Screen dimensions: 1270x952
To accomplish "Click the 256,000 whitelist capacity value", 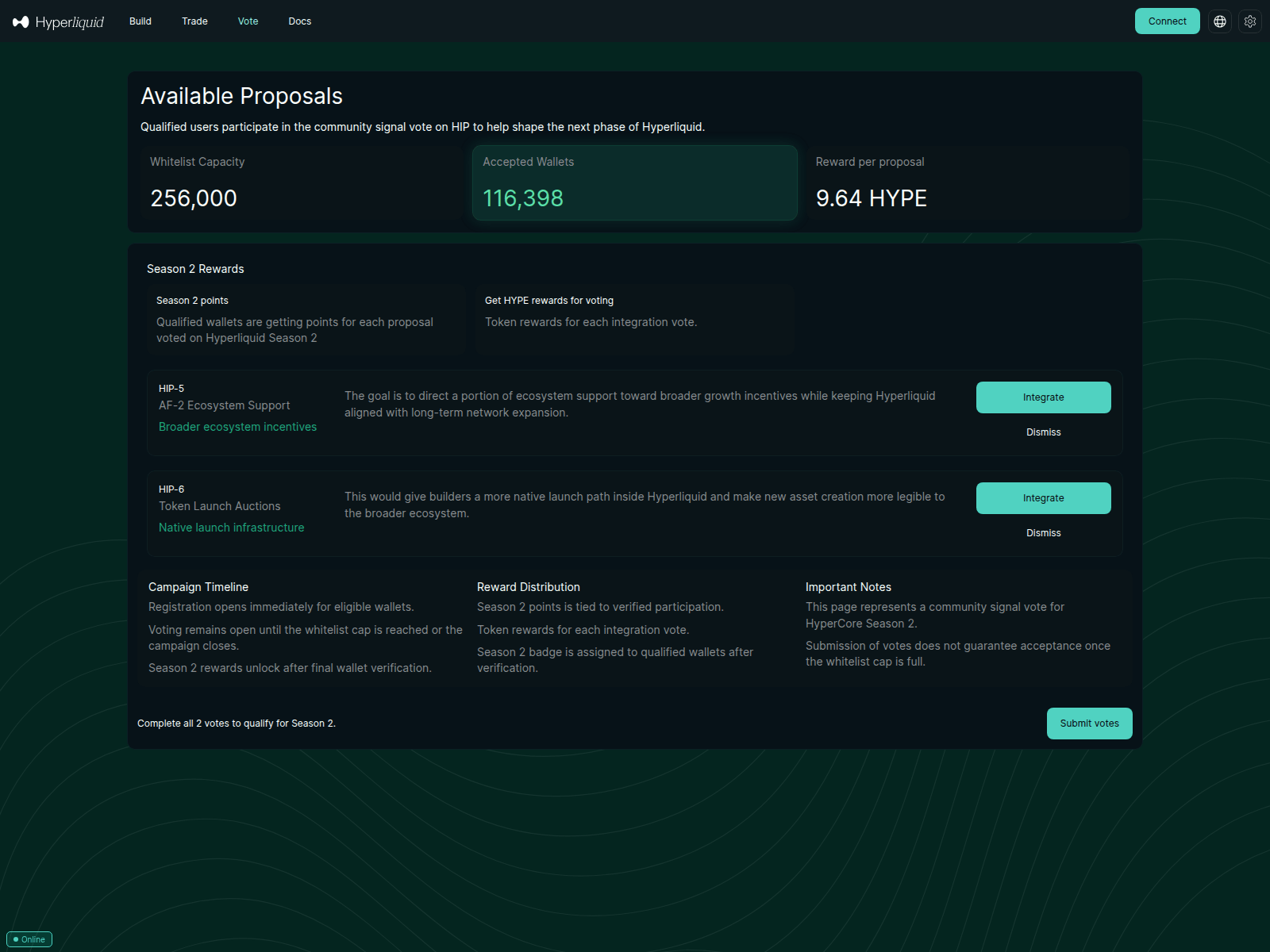I will (x=194, y=198).
